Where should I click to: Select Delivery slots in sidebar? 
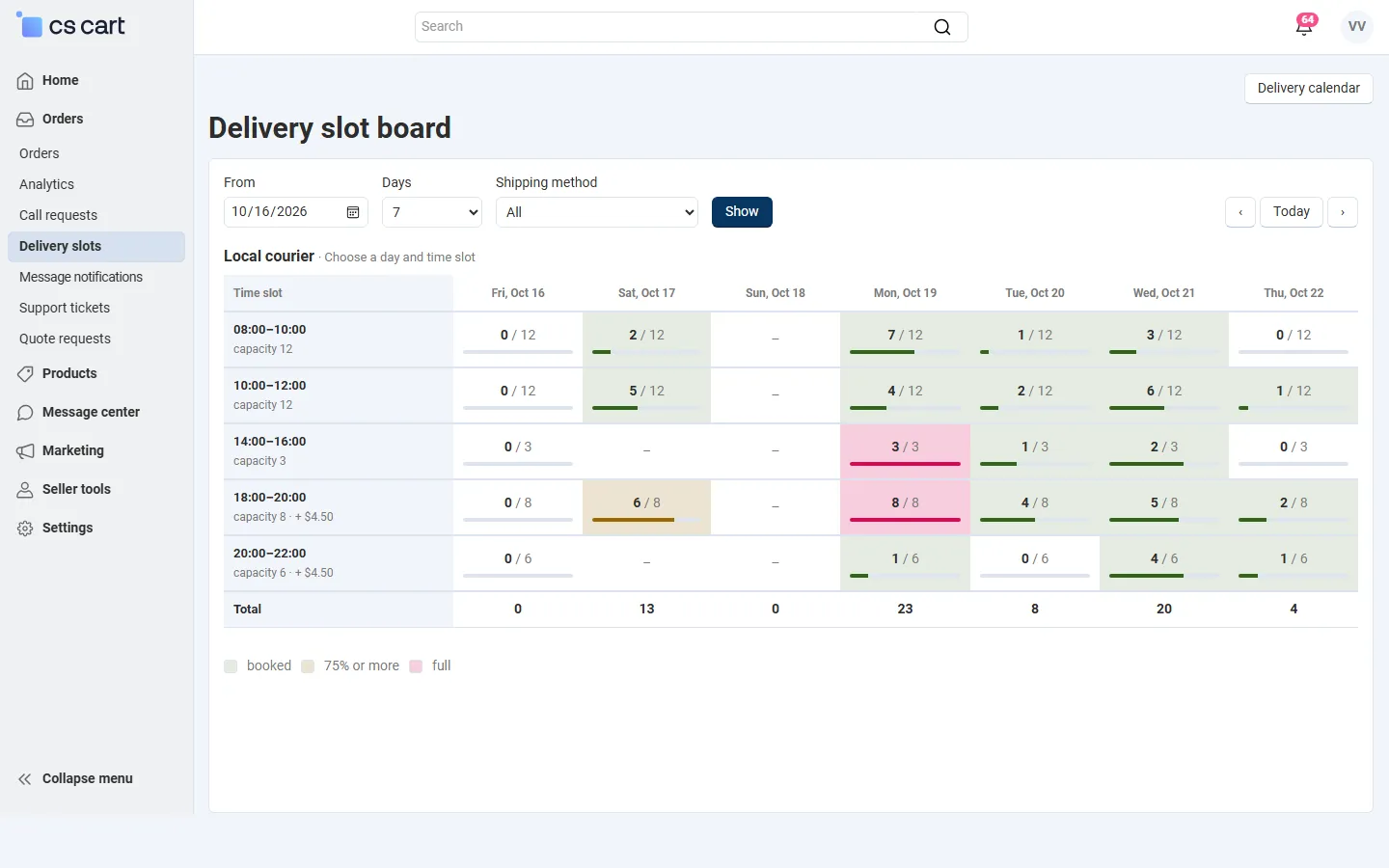(96, 246)
